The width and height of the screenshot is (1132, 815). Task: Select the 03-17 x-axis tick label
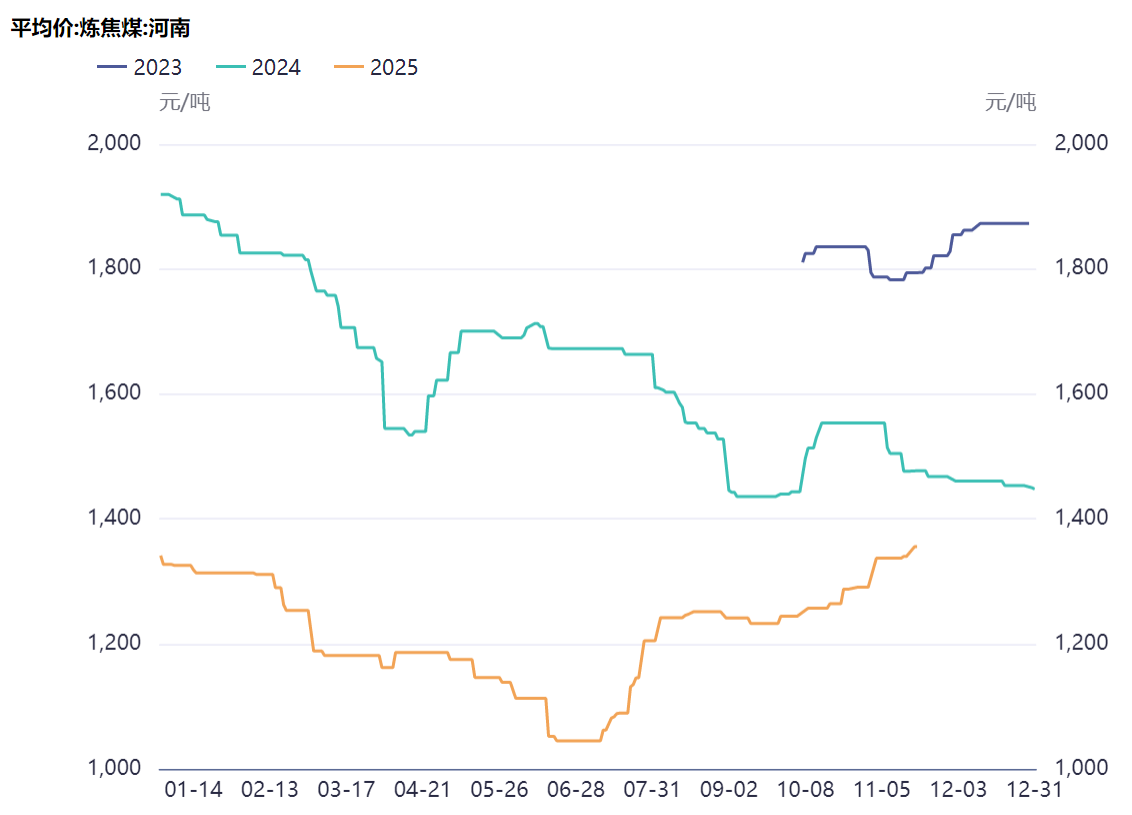click(x=346, y=790)
